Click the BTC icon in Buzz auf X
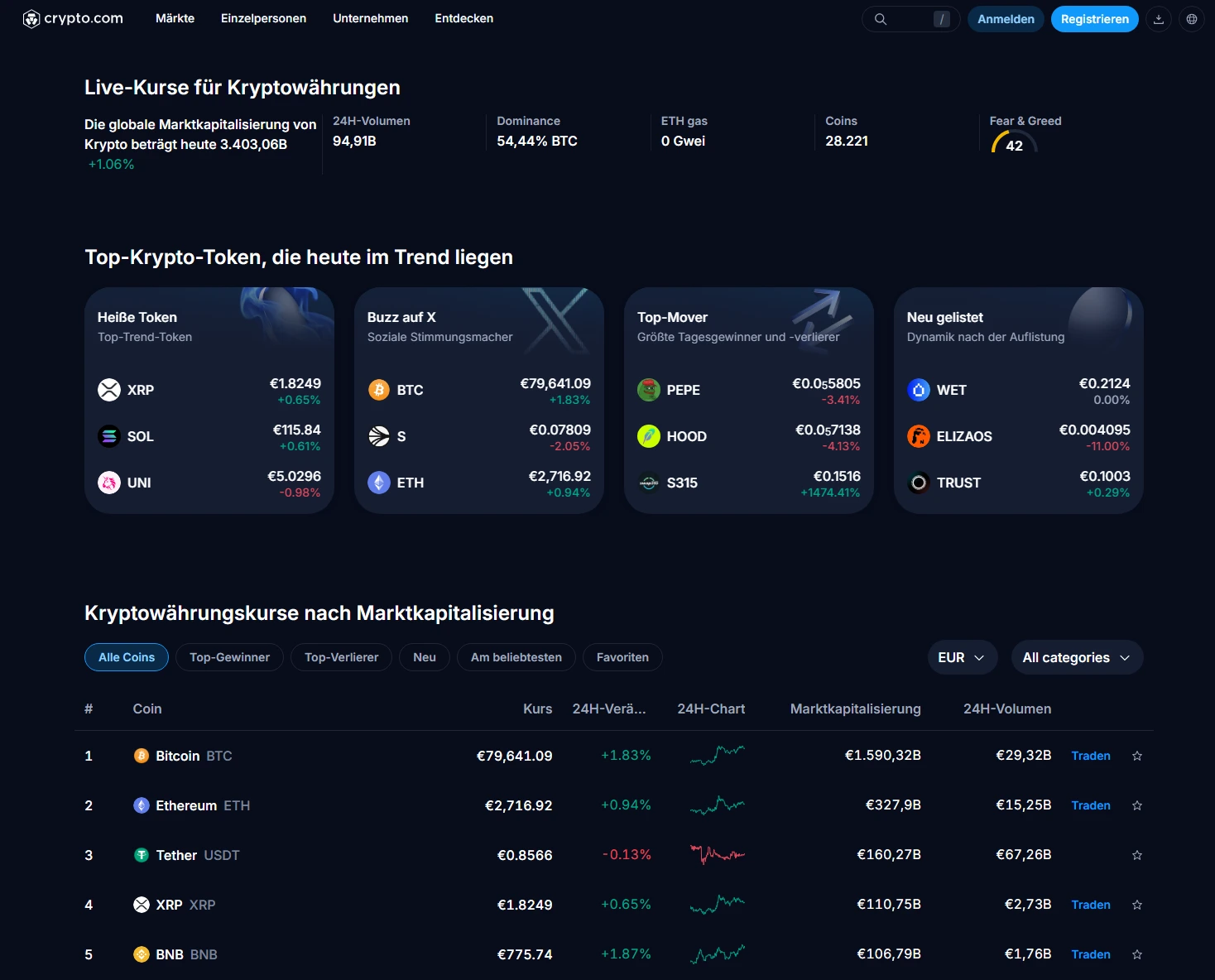This screenshot has height=980, width=1215. pos(379,390)
